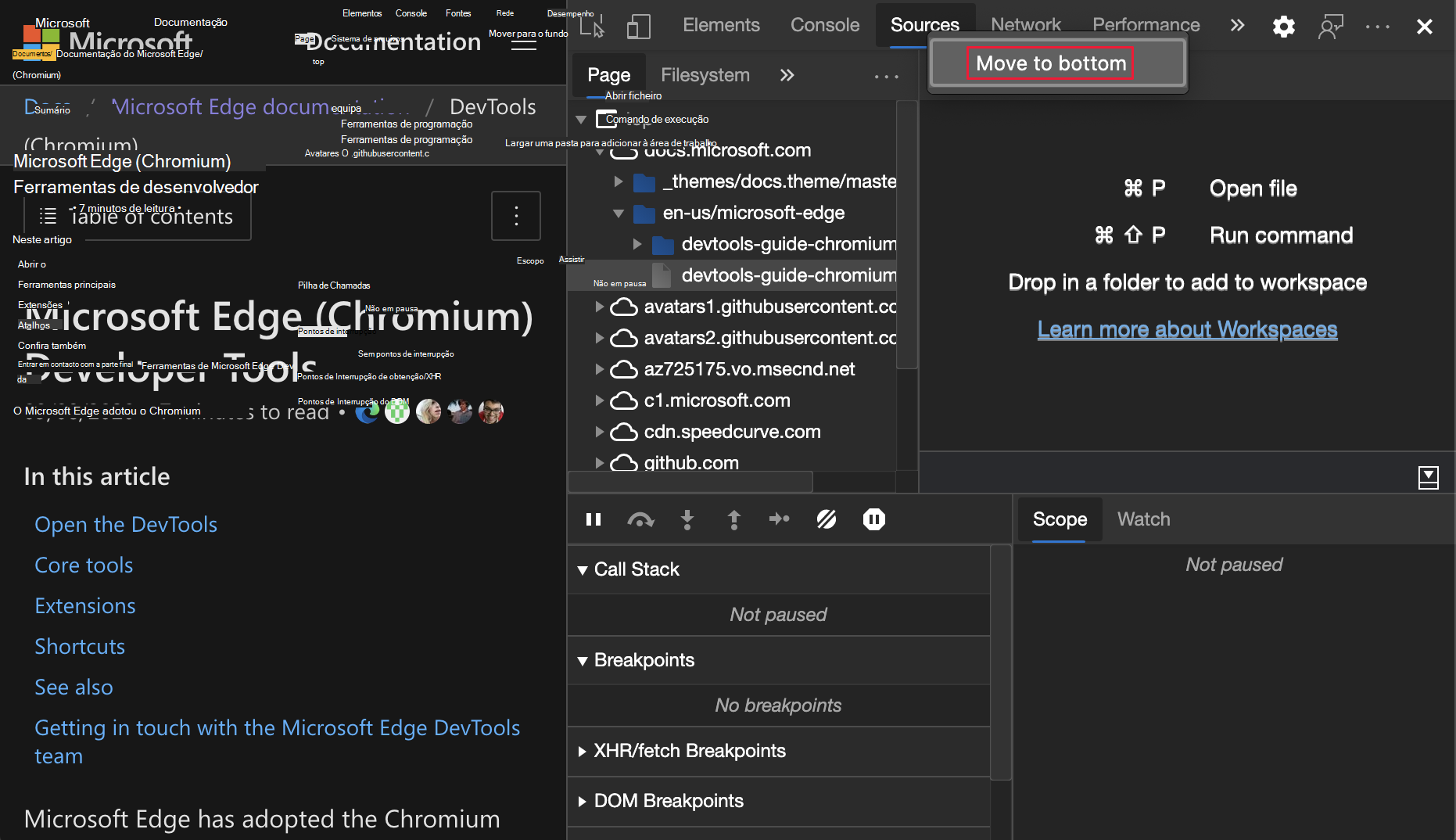Screen dimensions: 1456x840
Task: Close the DevTools panel
Action: pyautogui.click(x=1424, y=27)
